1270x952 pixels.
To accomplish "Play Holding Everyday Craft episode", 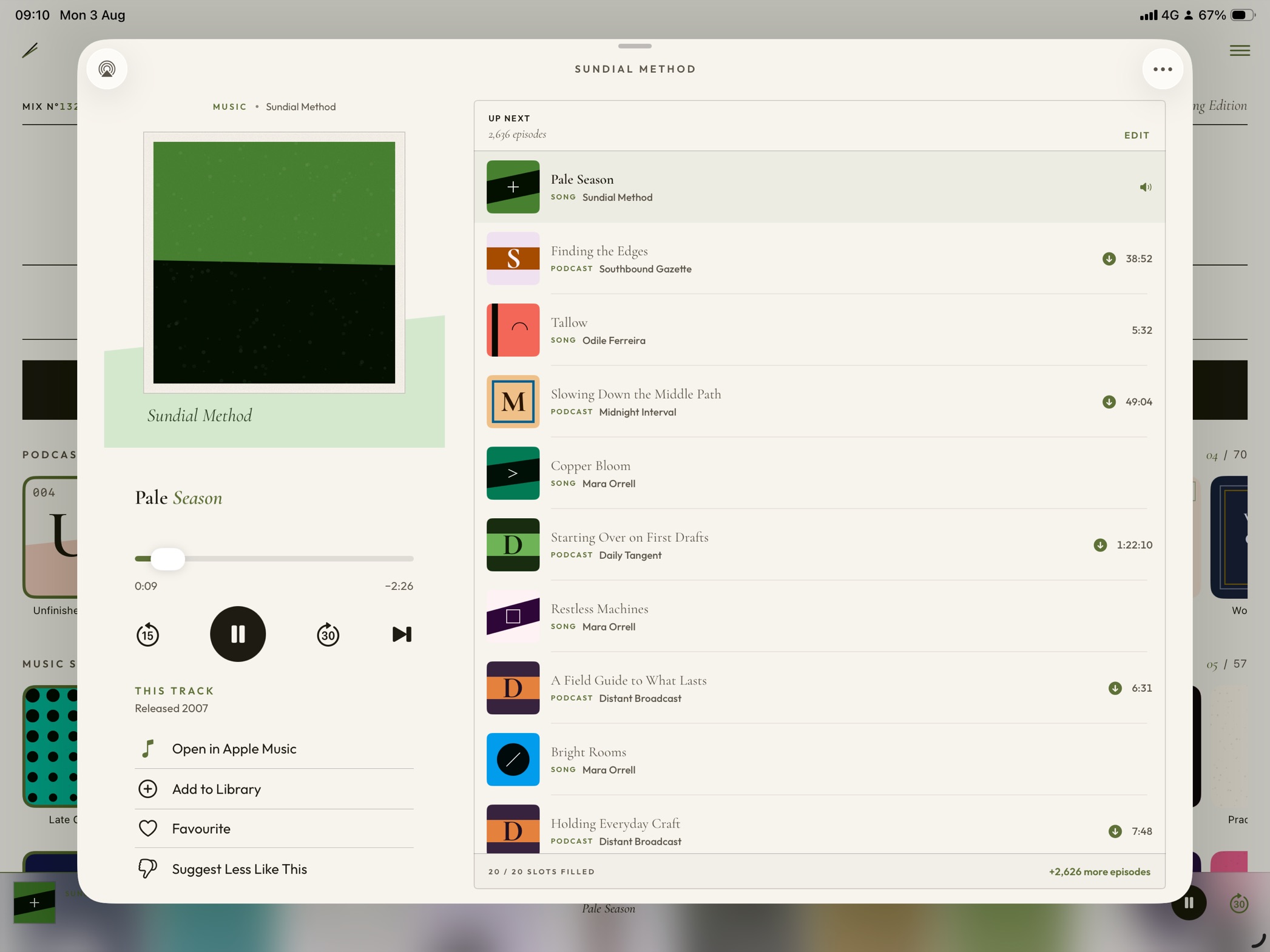I will click(819, 825).
